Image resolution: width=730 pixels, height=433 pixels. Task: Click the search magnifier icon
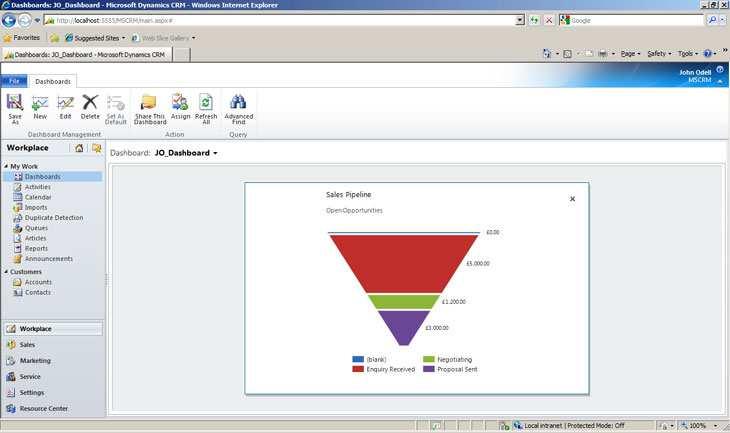[712, 20]
